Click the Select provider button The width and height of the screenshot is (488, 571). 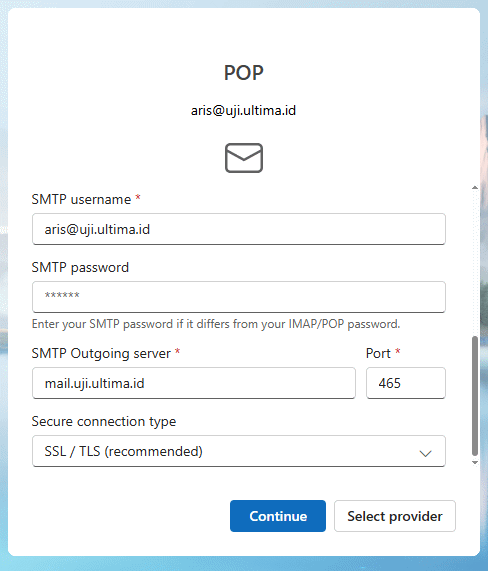click(395, 516)
